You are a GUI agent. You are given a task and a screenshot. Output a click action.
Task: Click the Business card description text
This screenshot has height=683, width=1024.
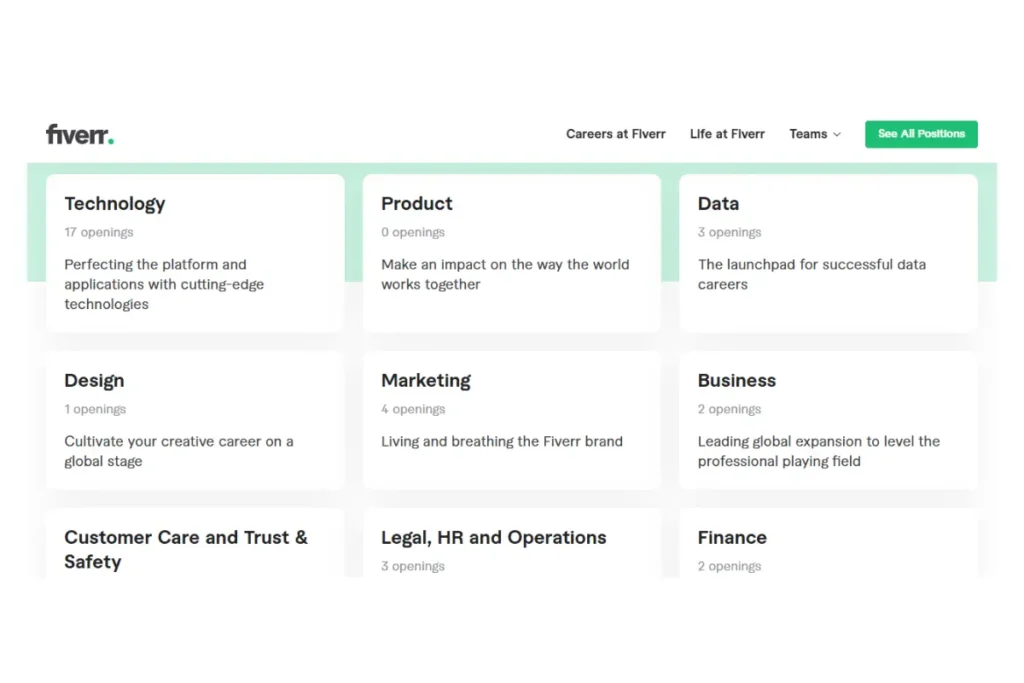819,451
